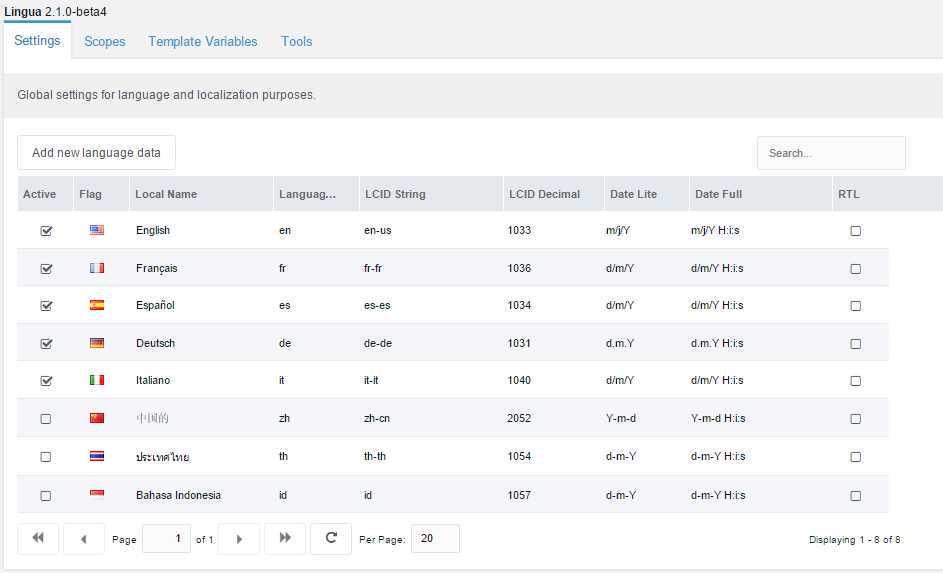Sort by LCID String column

[431, 194]
